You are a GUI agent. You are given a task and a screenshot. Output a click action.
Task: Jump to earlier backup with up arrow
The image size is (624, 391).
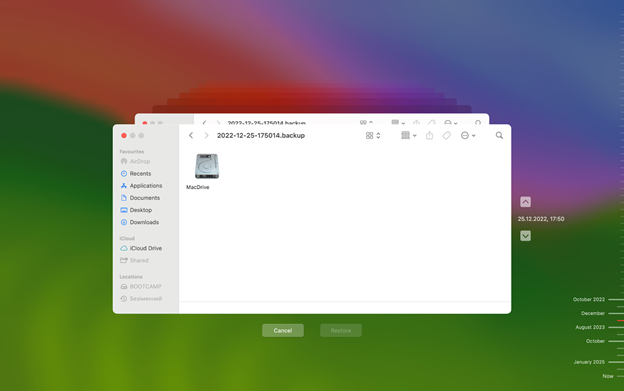(x=525, y=202)
